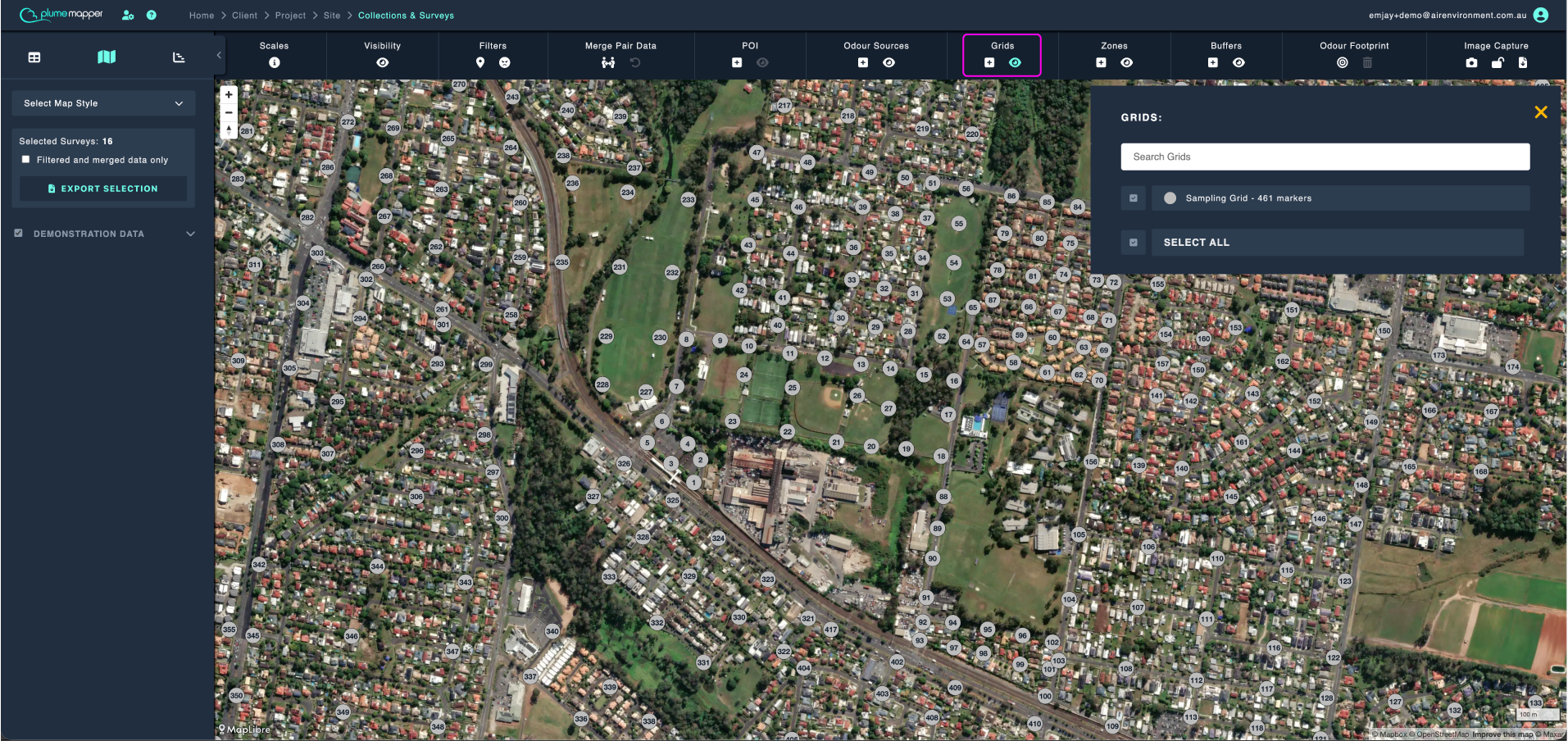Screen dimensions: 1568x741
Task: Click the Sampling Grid grey colour swatch
Action: (1170, 198)
